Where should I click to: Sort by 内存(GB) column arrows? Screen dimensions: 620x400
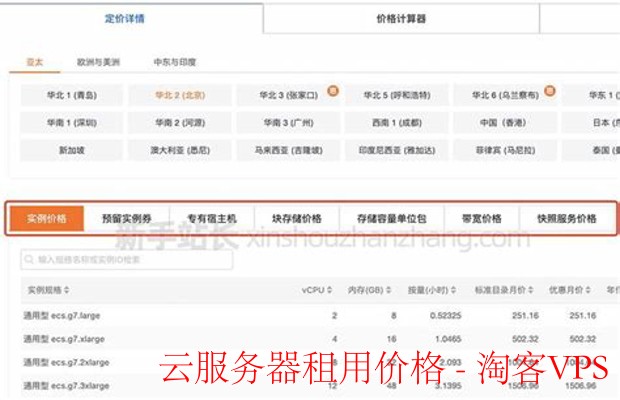click(x=388, y=290)
